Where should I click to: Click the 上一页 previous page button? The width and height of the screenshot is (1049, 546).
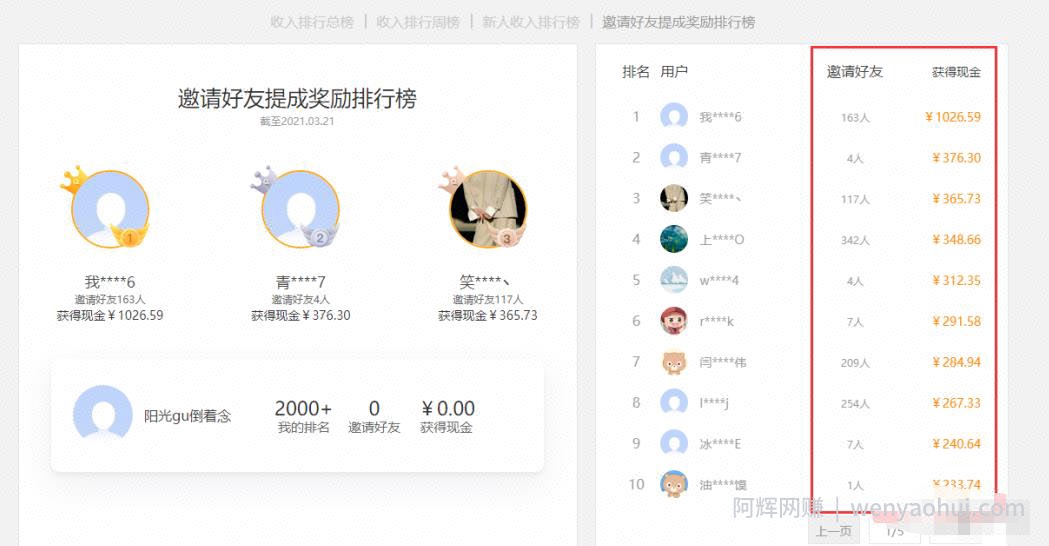click(834, 531)
